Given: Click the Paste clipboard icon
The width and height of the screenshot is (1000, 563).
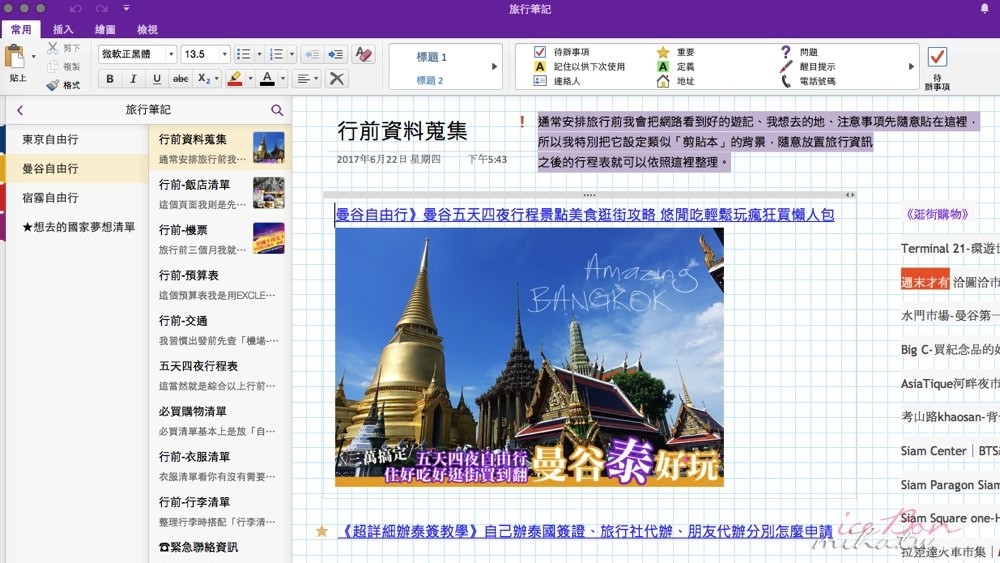Looking at the screenshot, I should coord(15,56).
